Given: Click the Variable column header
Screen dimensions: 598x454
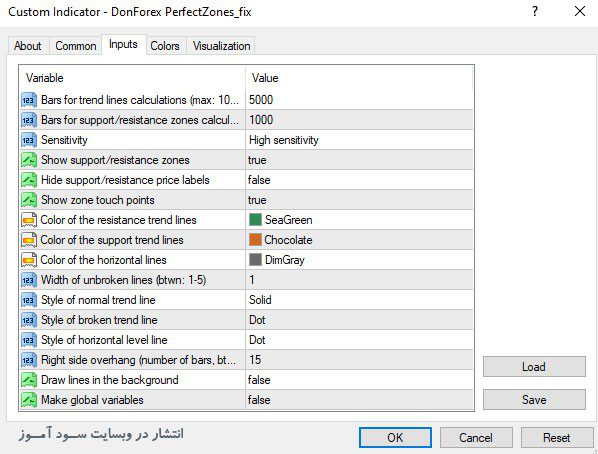Looking at the screenshot, I should pos(132,78).
